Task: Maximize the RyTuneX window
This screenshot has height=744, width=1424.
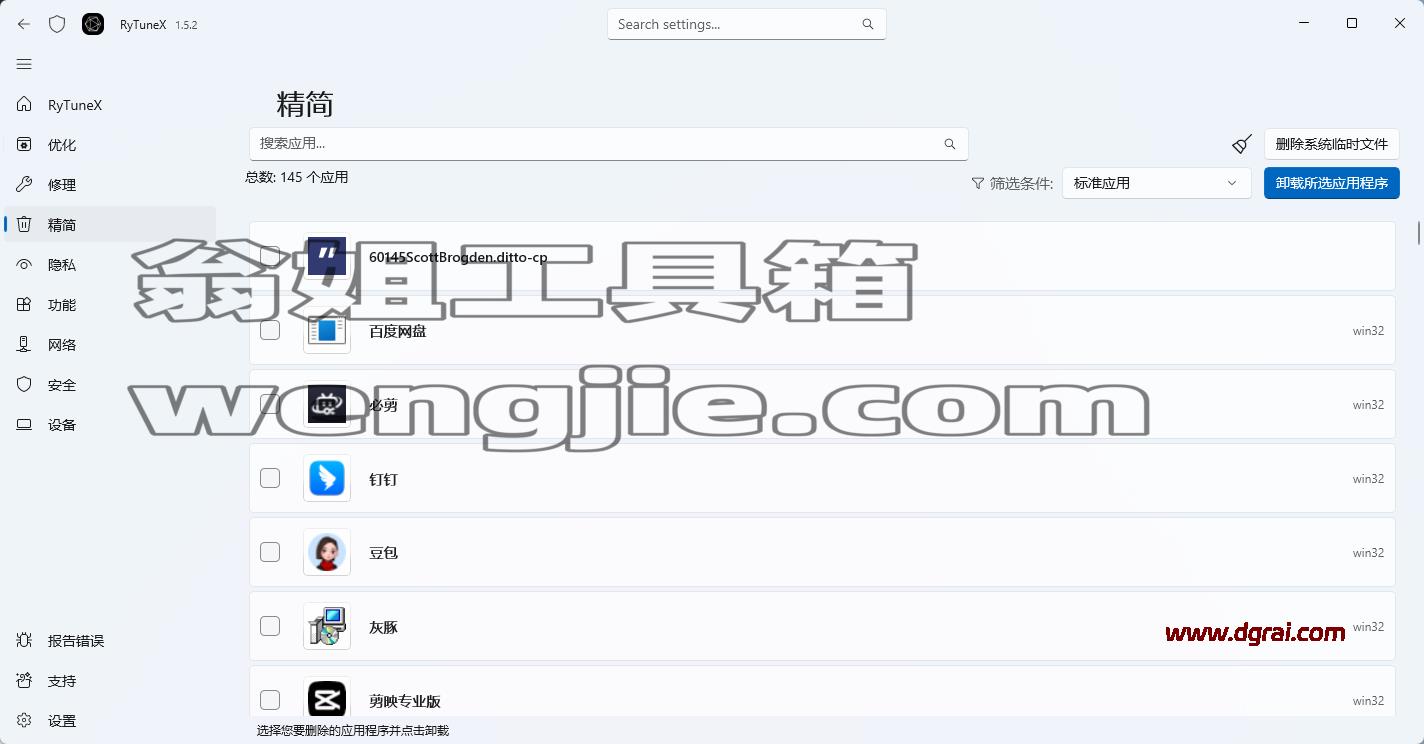Action: coord(1352,23)
